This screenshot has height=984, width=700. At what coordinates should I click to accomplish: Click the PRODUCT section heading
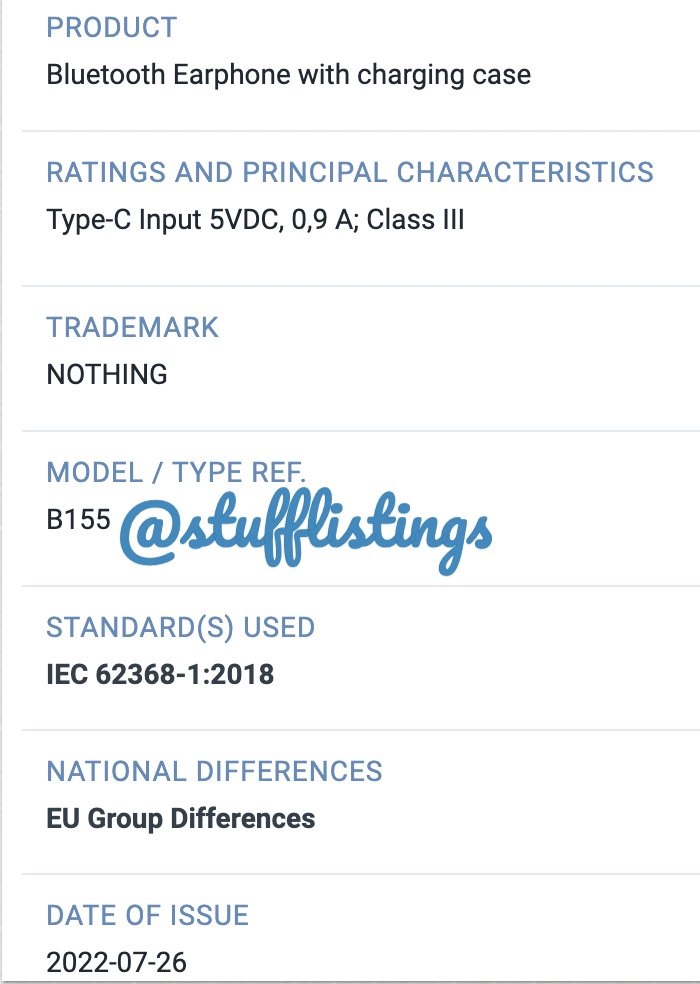[x=112, y=28]
